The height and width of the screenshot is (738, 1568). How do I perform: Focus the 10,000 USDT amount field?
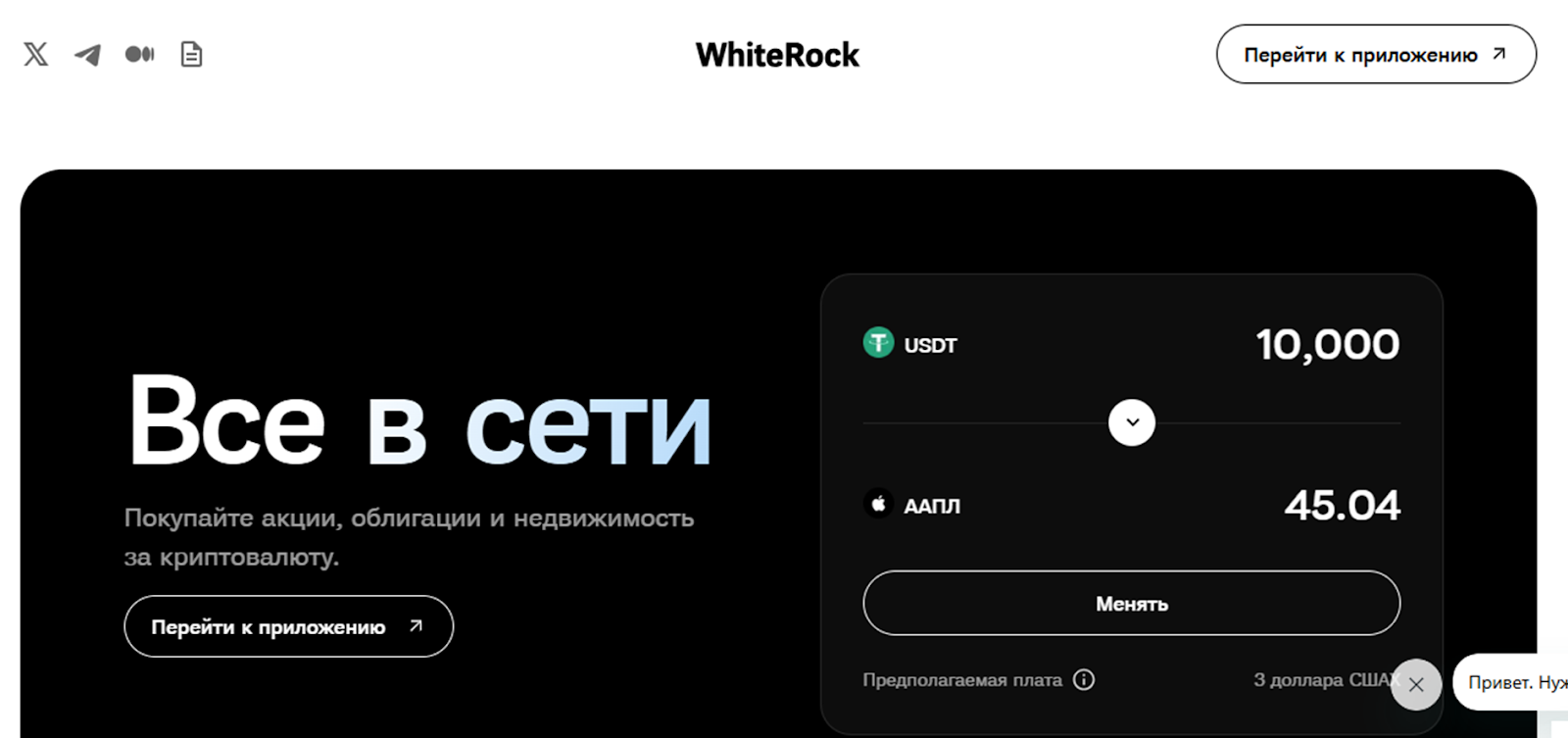1328,345
